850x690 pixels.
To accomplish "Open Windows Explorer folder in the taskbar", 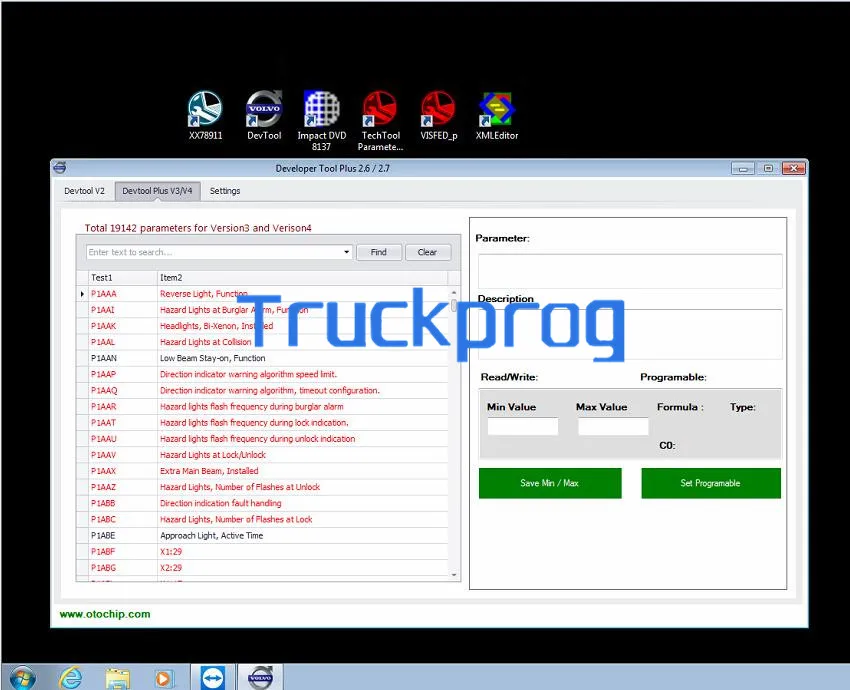I will coord(118,678).
